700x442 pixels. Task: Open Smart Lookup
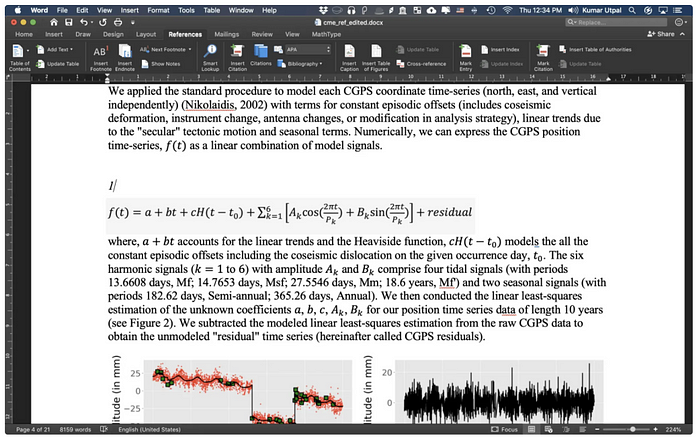(210, 58)
